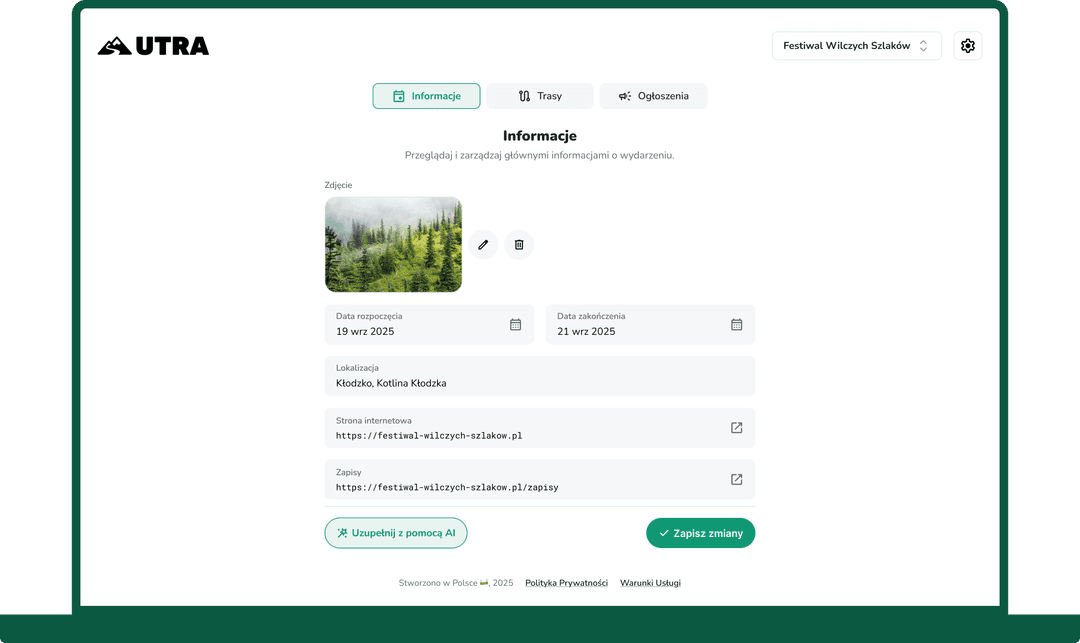
Task: Click the Lokalizacja input field
Action: coord(540,376)
